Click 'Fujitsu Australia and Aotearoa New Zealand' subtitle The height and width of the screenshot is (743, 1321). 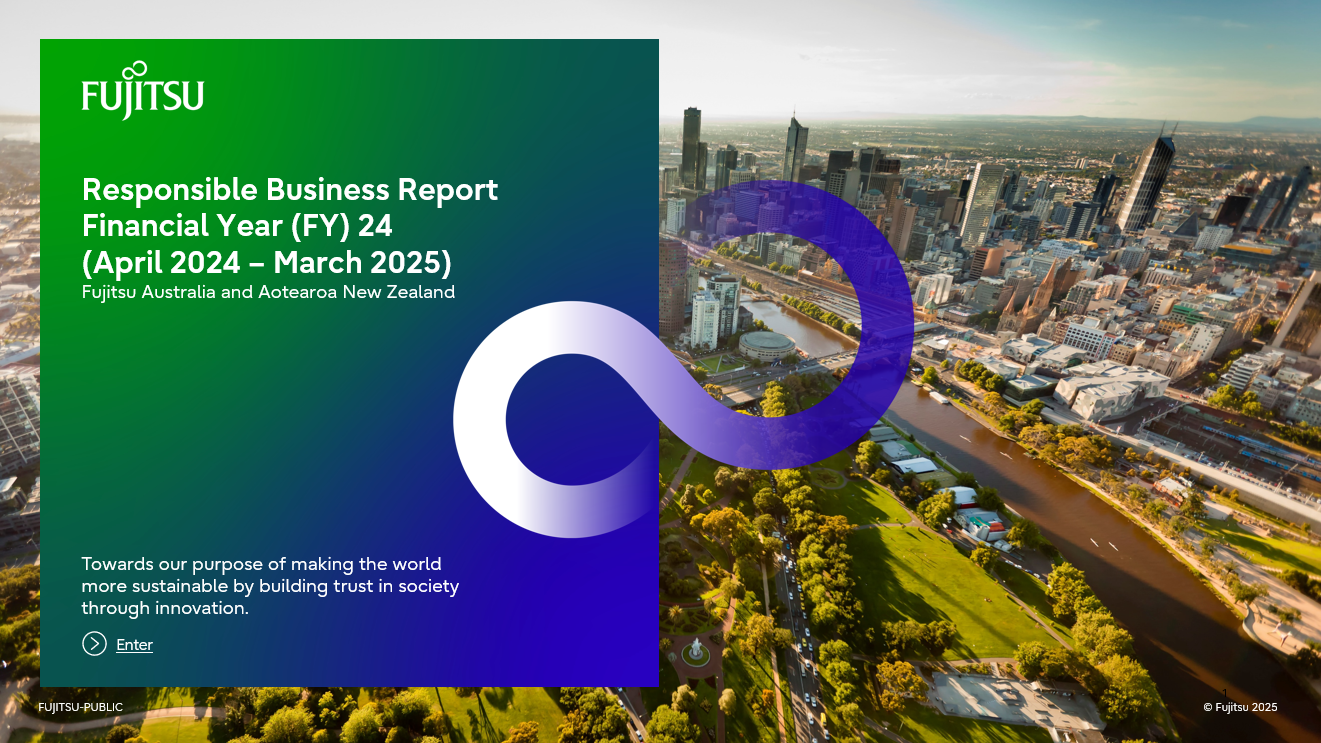coord(268,292)
